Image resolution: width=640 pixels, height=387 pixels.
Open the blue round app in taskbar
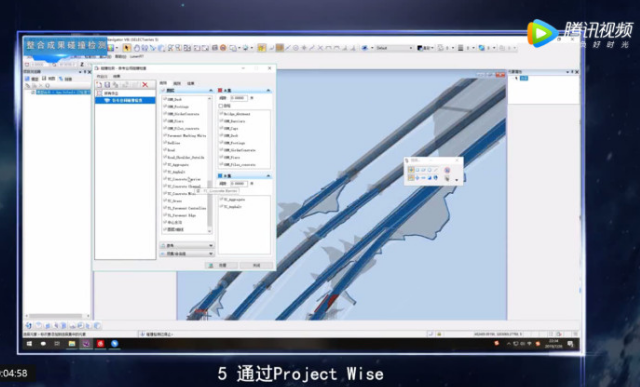[115, 344]
